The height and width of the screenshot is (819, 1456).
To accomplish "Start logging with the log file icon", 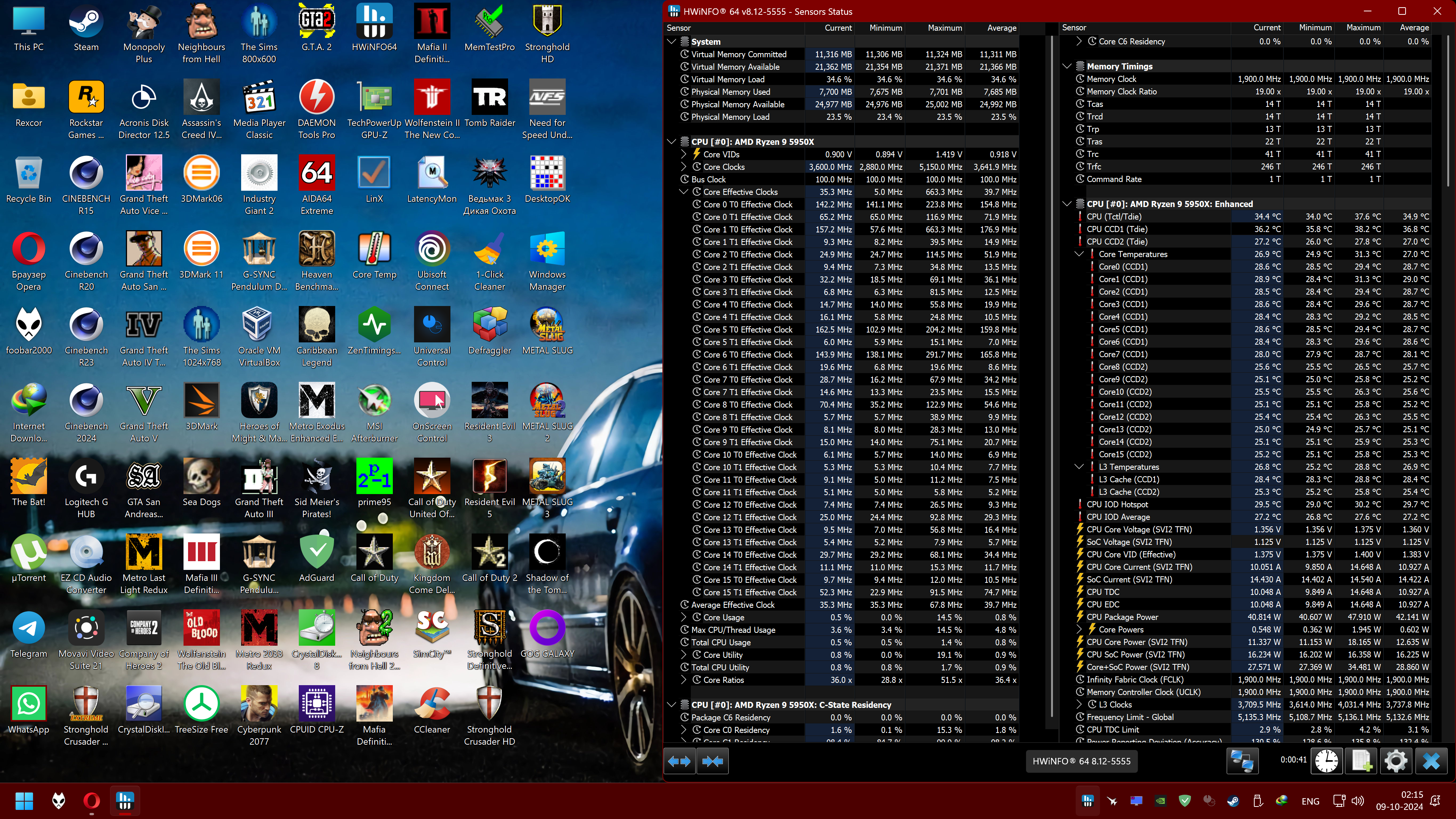I will pyautogui.click(x=1361, y=761).
